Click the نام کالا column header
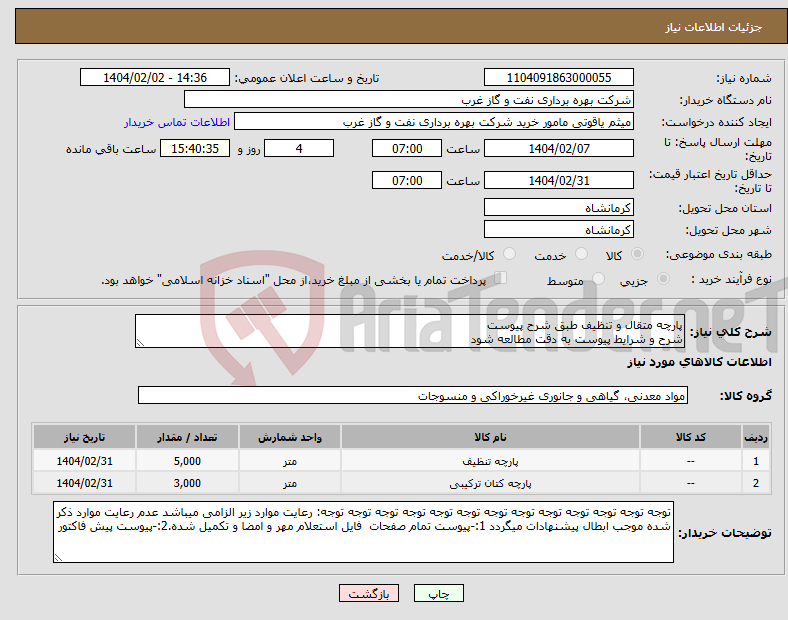Image resolution: width=788 pixels, height=620 pixels. (490, 437)
